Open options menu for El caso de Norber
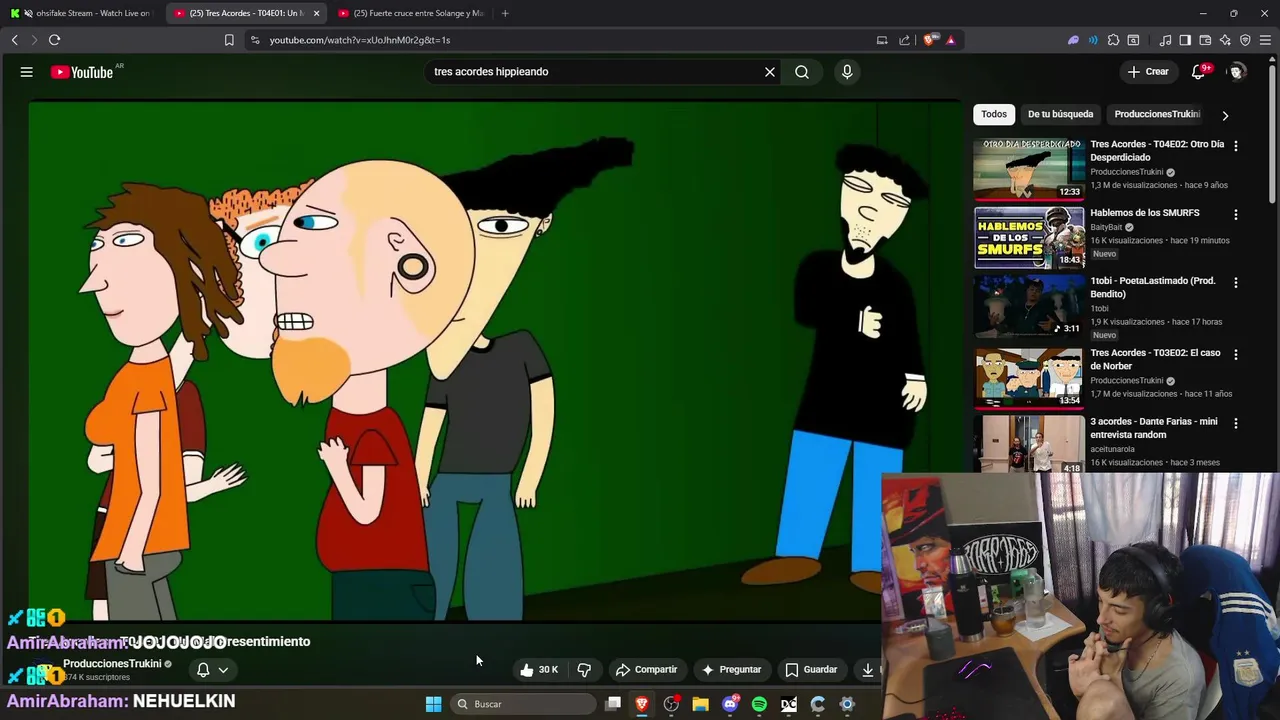The width and height of the screenshot is (1280, 720). coord(1236,355)
